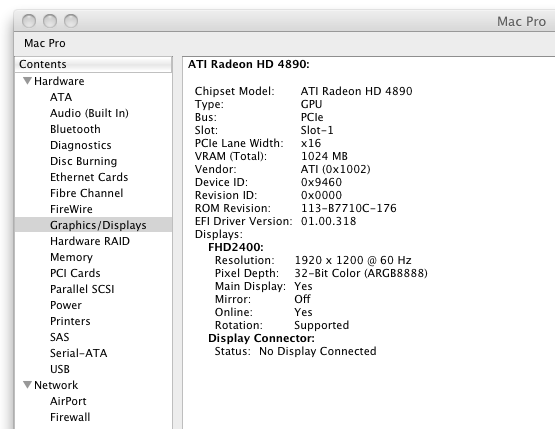Image resolution: width=555 pixels, height=429 pixels.
Task: View the Memory information
Action: click(71, 257)
